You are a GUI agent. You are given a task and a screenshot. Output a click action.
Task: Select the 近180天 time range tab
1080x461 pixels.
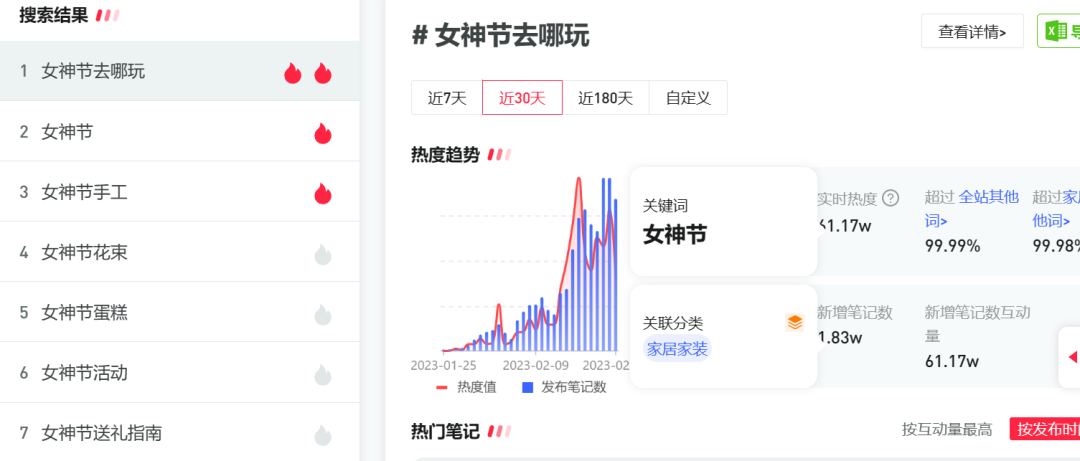605,98
